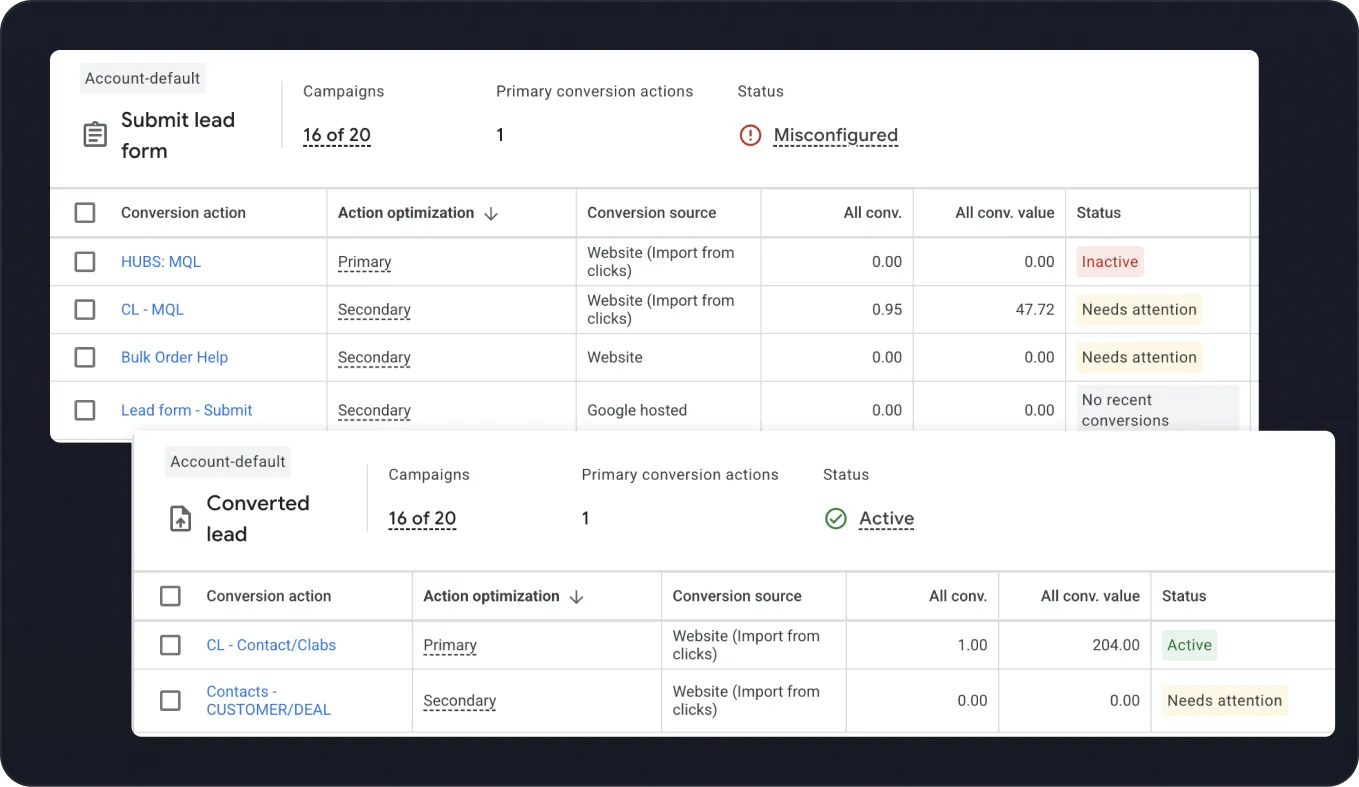Sort by All conv. value in Converted lead table
The width and height of the screenshot is (1359, 787).
[1090, 596]
